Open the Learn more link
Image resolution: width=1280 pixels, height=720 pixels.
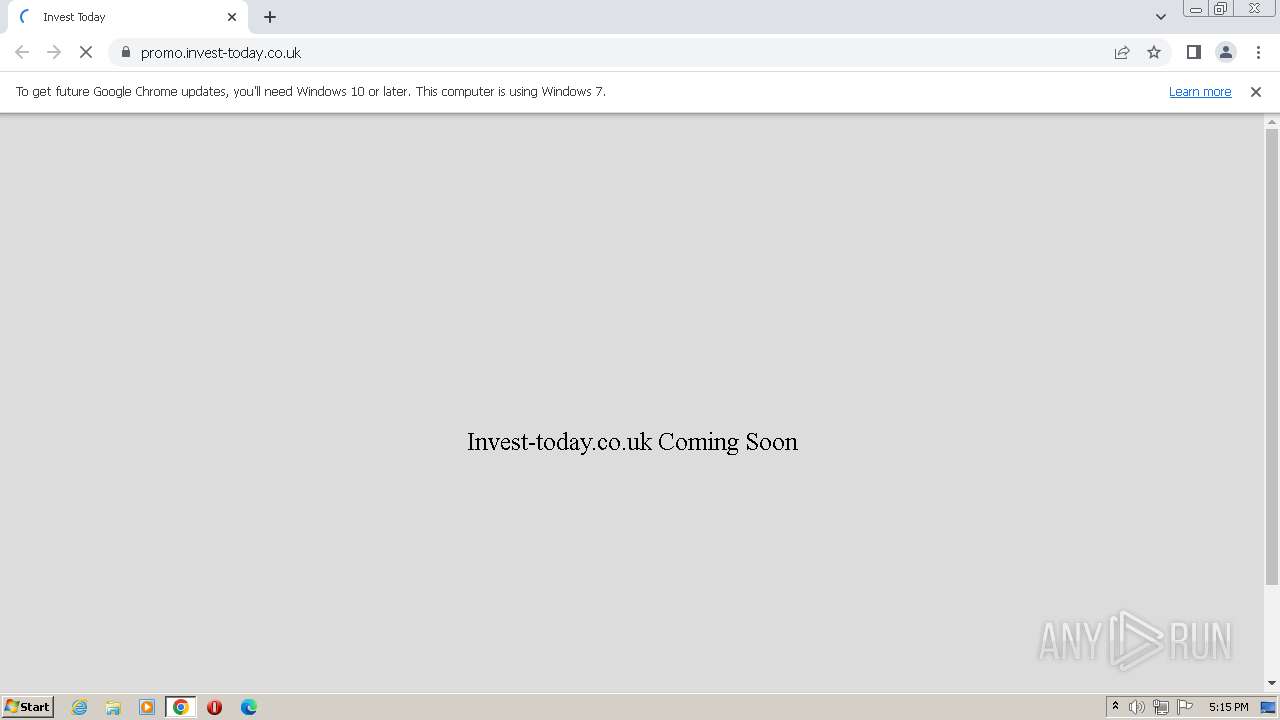pos(1200,91)
